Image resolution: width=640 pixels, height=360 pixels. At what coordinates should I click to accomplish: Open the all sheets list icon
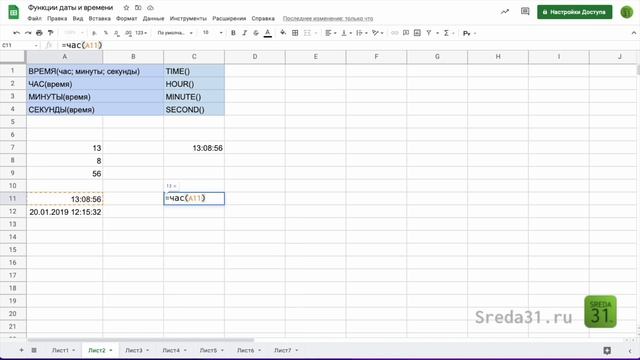click(34, 350)
